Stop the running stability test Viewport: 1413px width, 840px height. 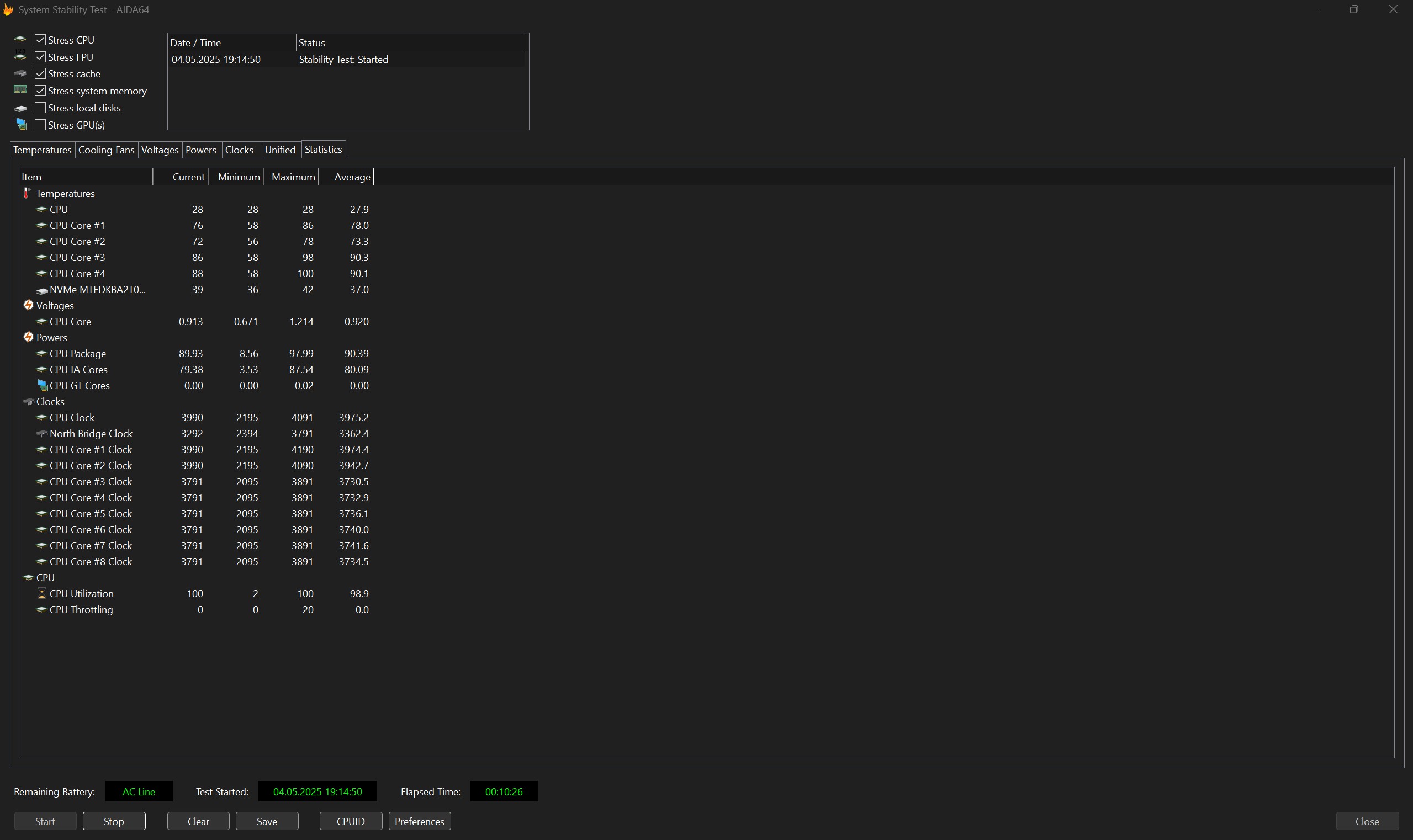[x=114, y=821]
